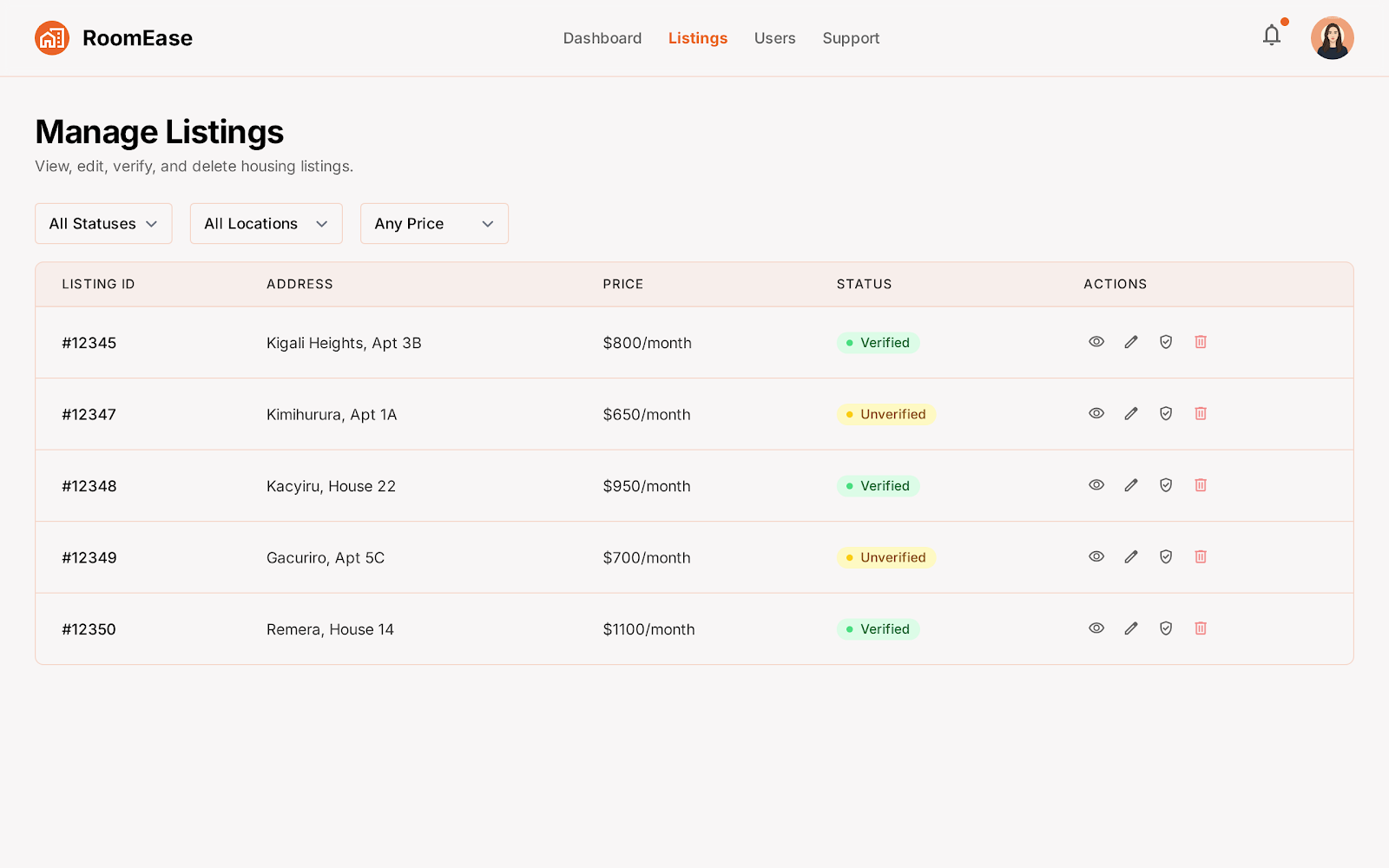This screenshot has width=1389, height=868.
Task: Edit listing #12350 with the pencil icon
Action: pos(1131,628)
